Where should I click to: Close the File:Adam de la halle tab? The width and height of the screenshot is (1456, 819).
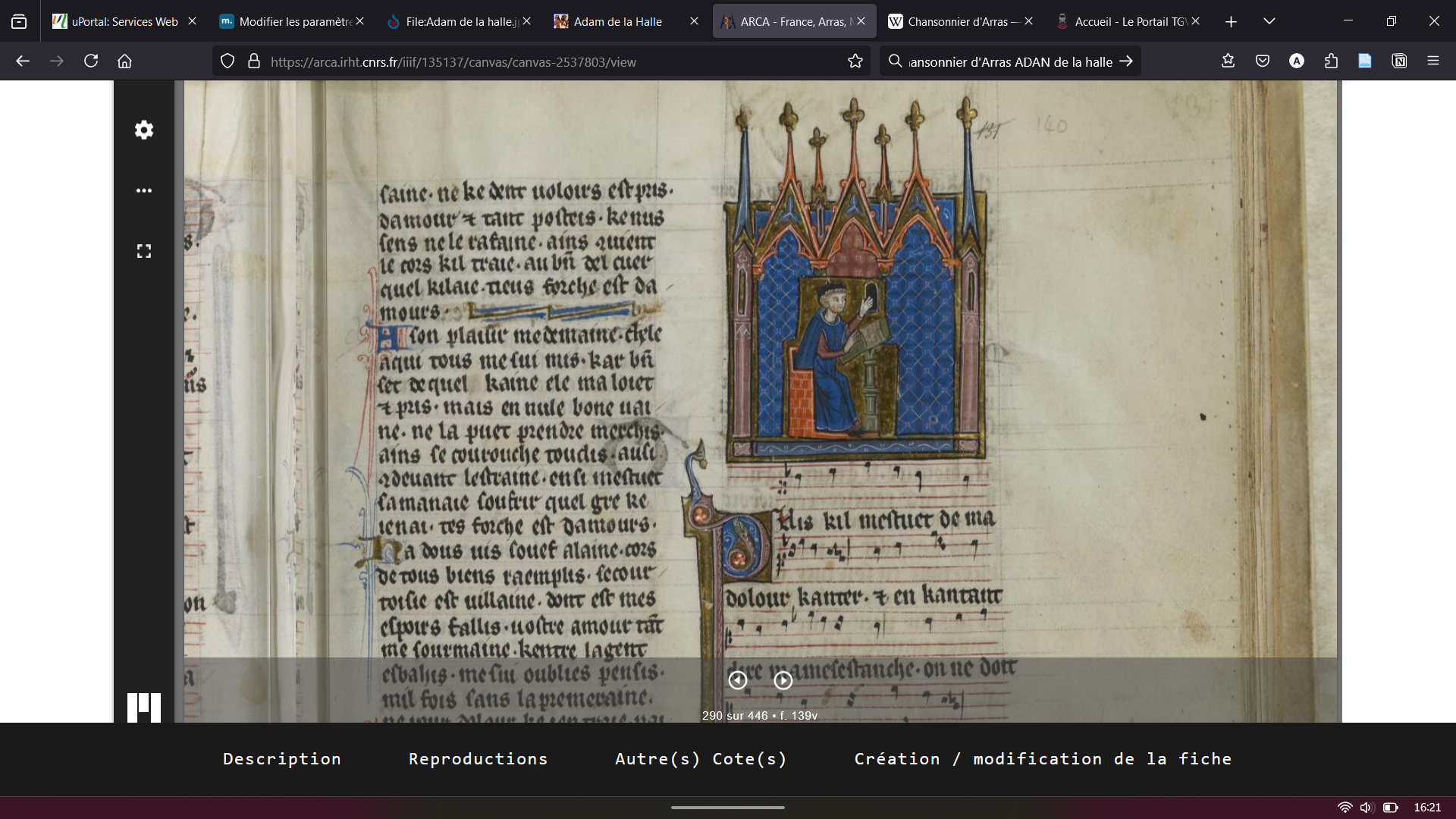[x=526, y=21]
